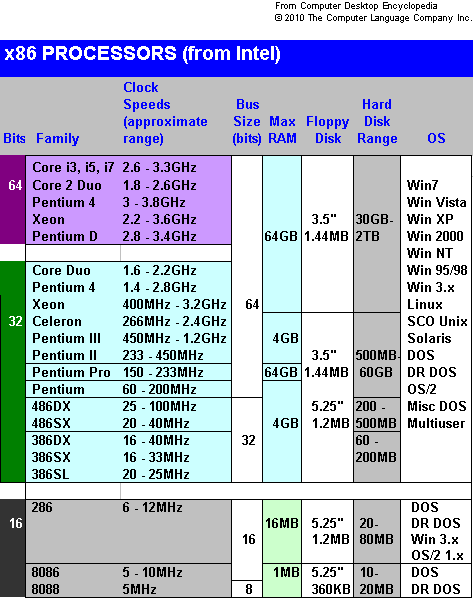Select the 386SX family entry

[x=51, y=457]
